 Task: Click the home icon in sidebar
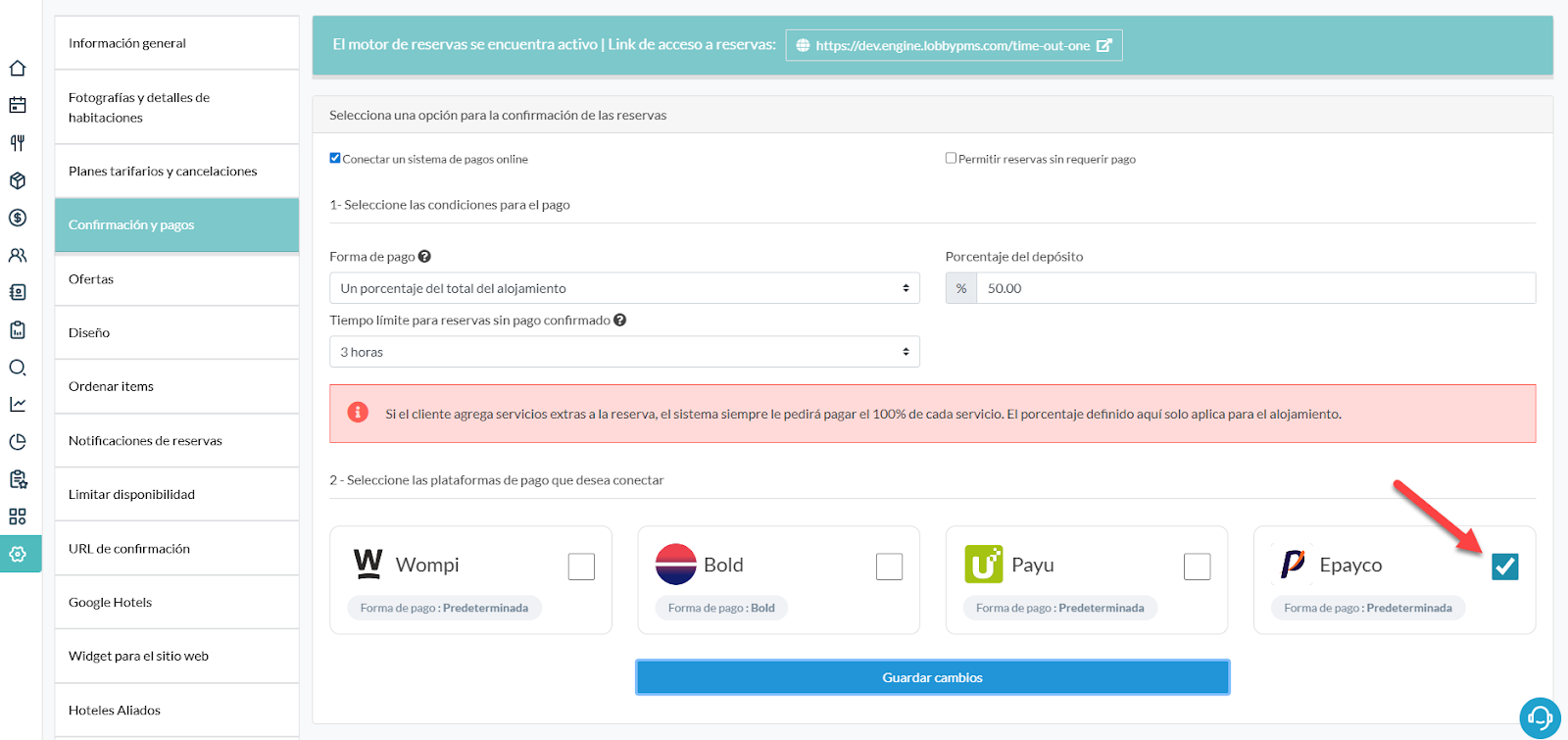click(18, 69)
